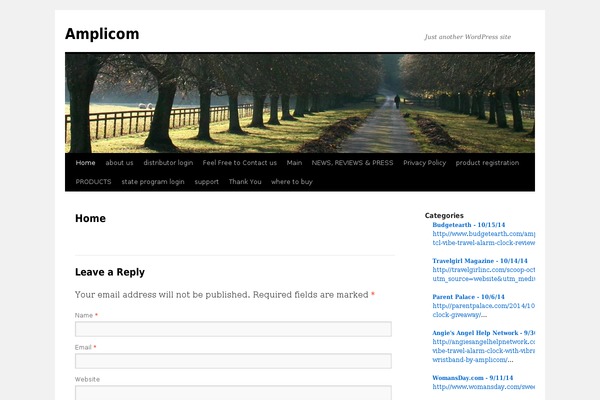
Task: Open the Privacy Policy page
Action: tap(424, 163)
